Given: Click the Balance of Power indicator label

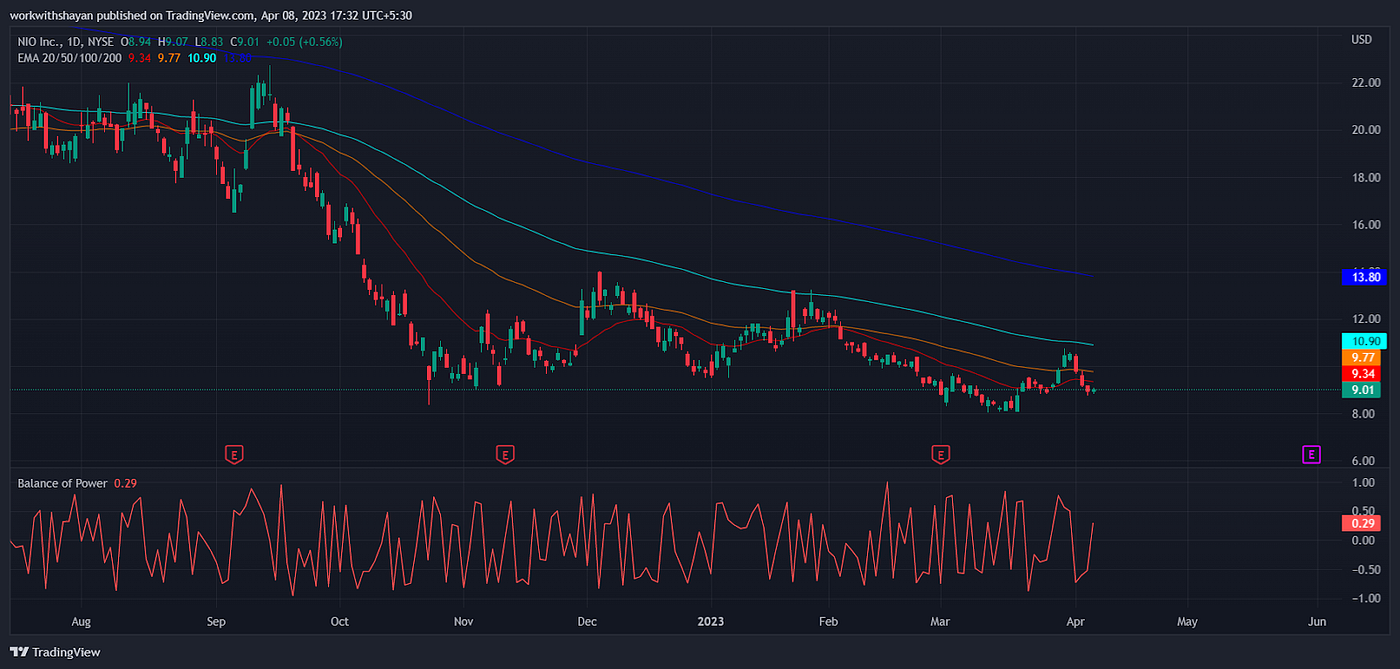Looking at the screenshot, I should point(63,483).
